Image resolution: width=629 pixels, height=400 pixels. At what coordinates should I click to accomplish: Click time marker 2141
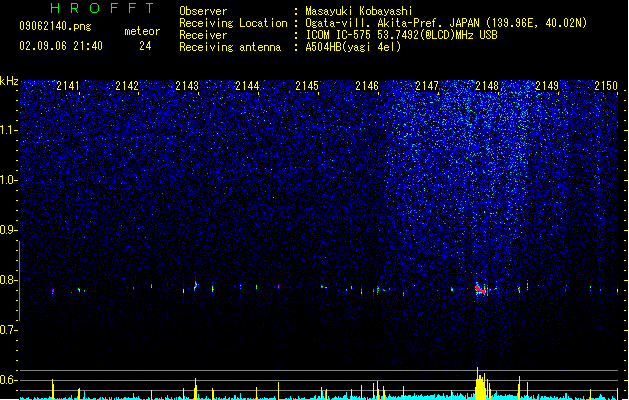68,86
